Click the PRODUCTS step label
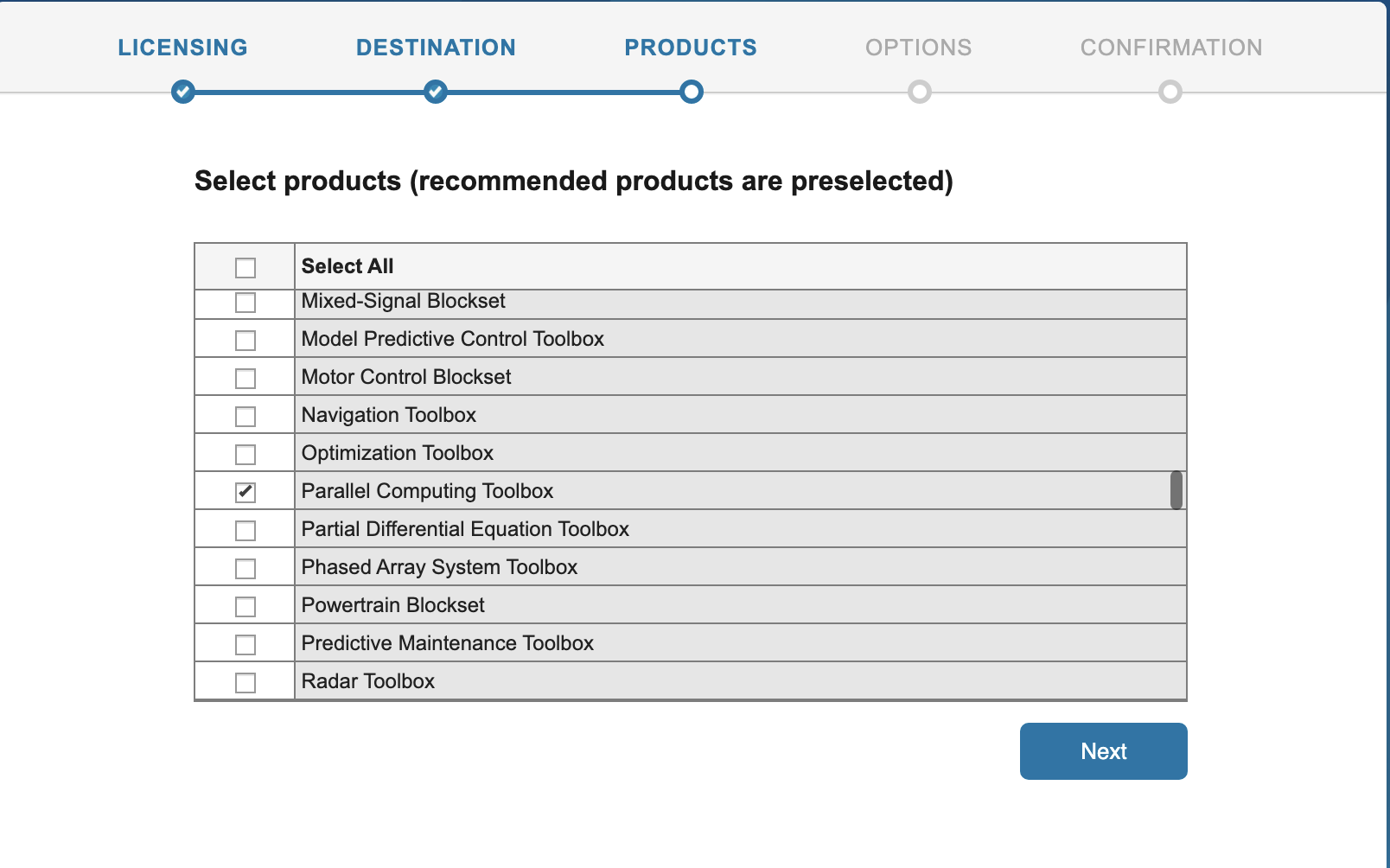 point(691,48)
